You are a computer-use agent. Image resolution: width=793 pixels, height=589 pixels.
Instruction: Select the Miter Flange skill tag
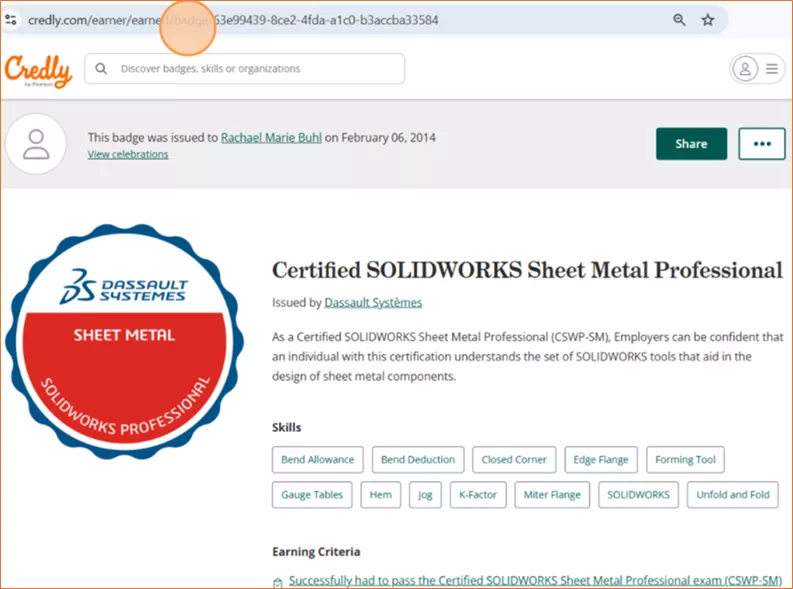552,495
